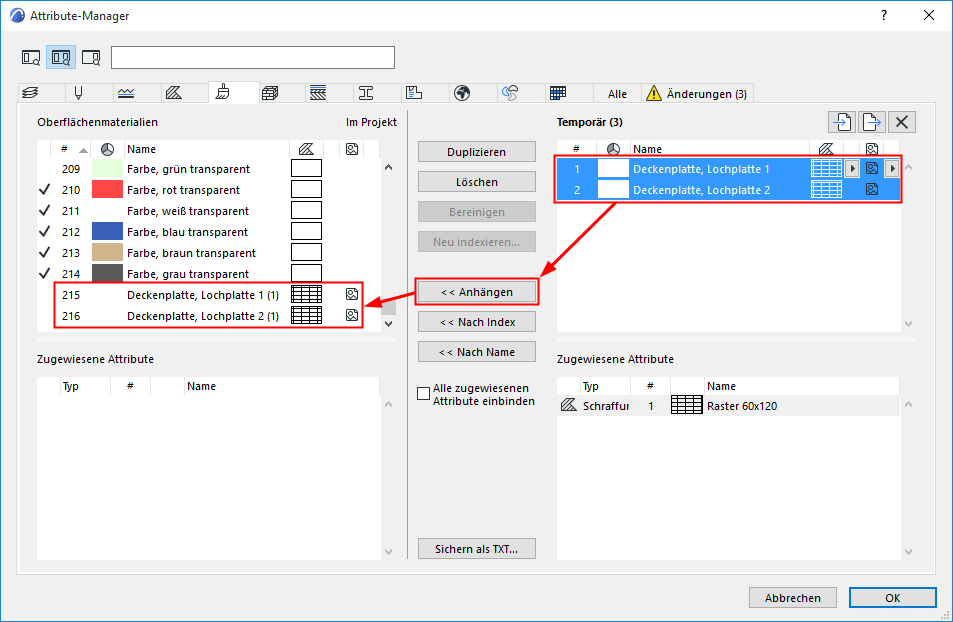Open the Änderungen (3) tab

(x=698, y=94)
